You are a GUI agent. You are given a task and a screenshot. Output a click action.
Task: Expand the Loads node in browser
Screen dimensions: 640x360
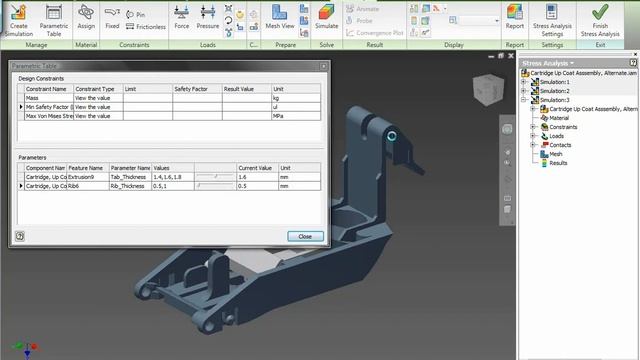pyautogui.click(x=533, y=136)
